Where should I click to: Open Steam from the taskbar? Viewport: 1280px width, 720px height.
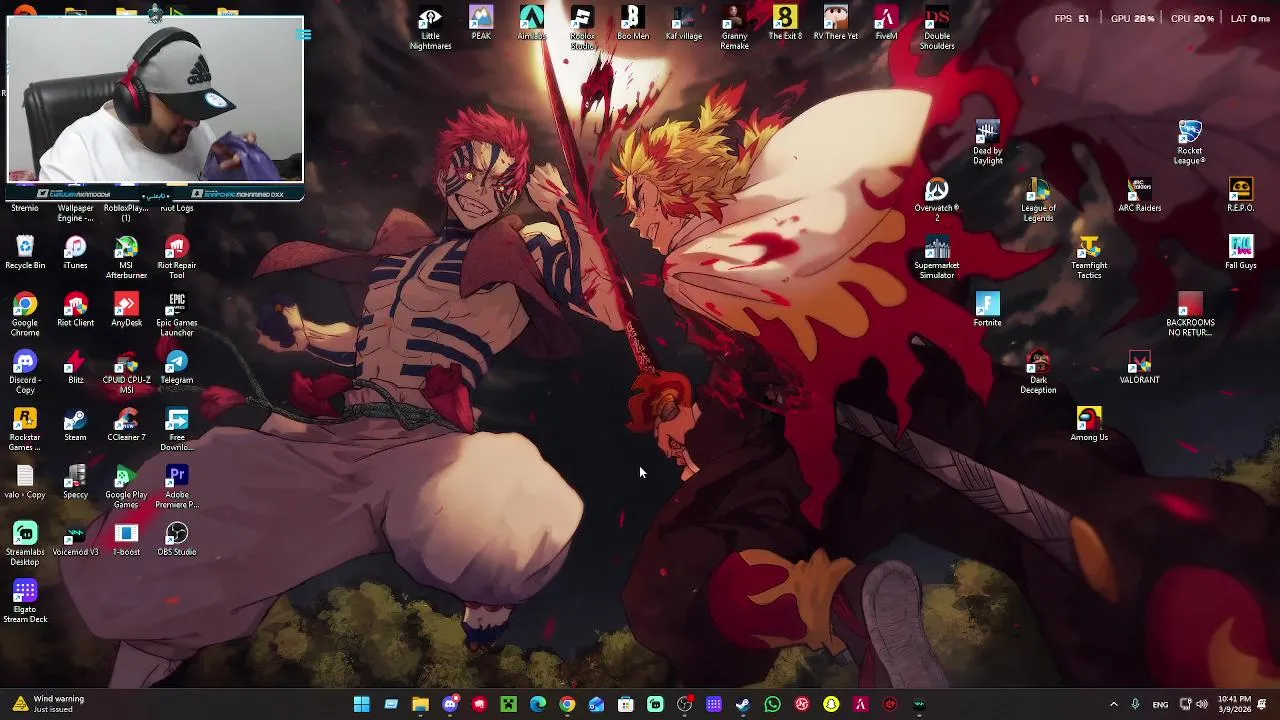pos(743,705)
